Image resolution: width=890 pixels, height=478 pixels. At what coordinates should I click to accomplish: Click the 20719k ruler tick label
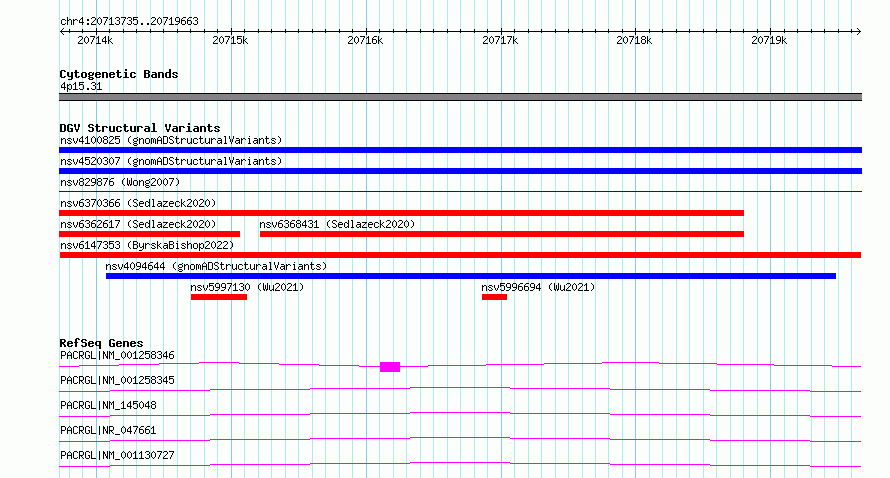coord(769,40)
